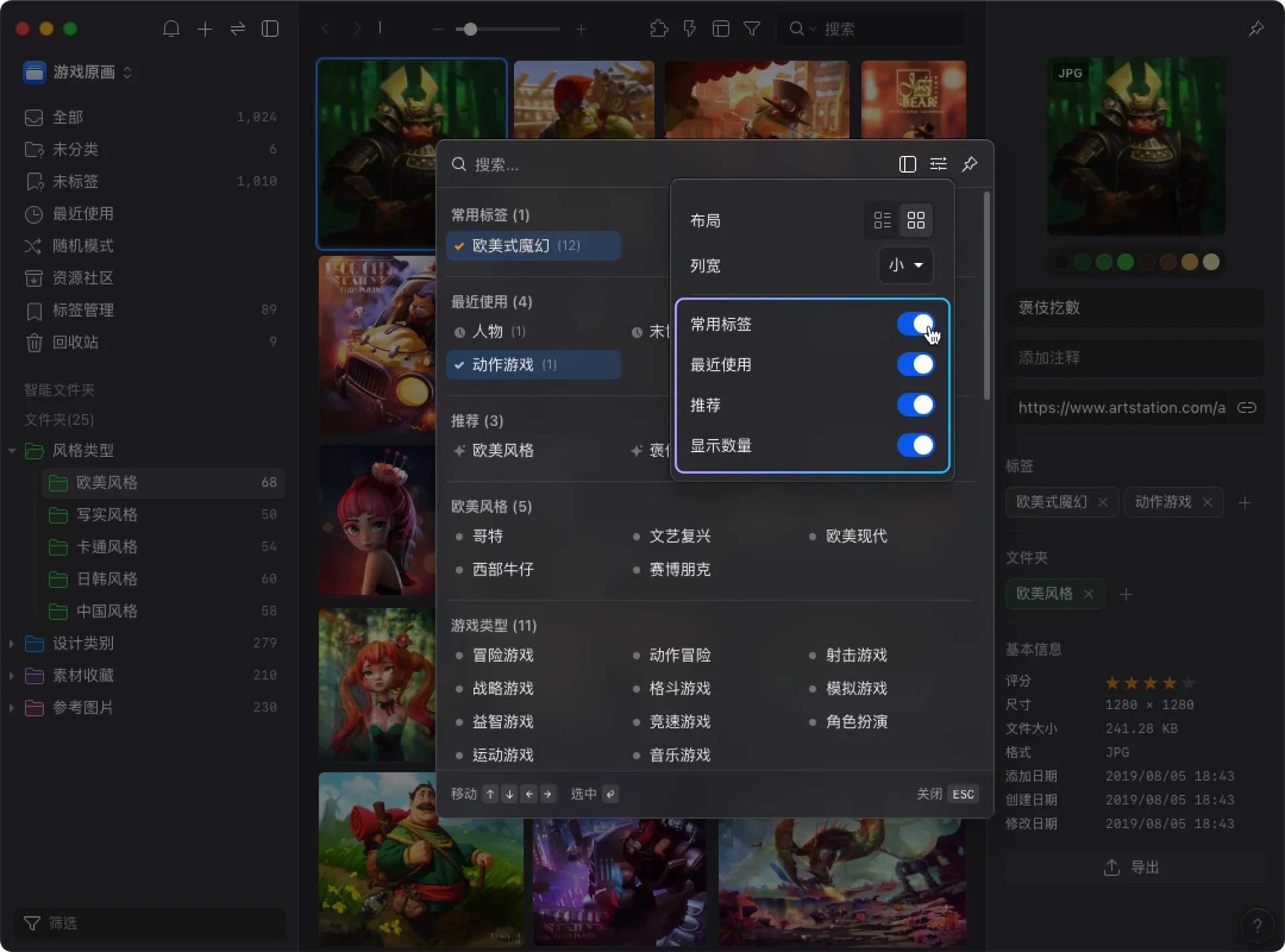Click the switch arrows icon in sidebar header
This screenshot has width=1285, height=952.
click(x=238, y=29)
